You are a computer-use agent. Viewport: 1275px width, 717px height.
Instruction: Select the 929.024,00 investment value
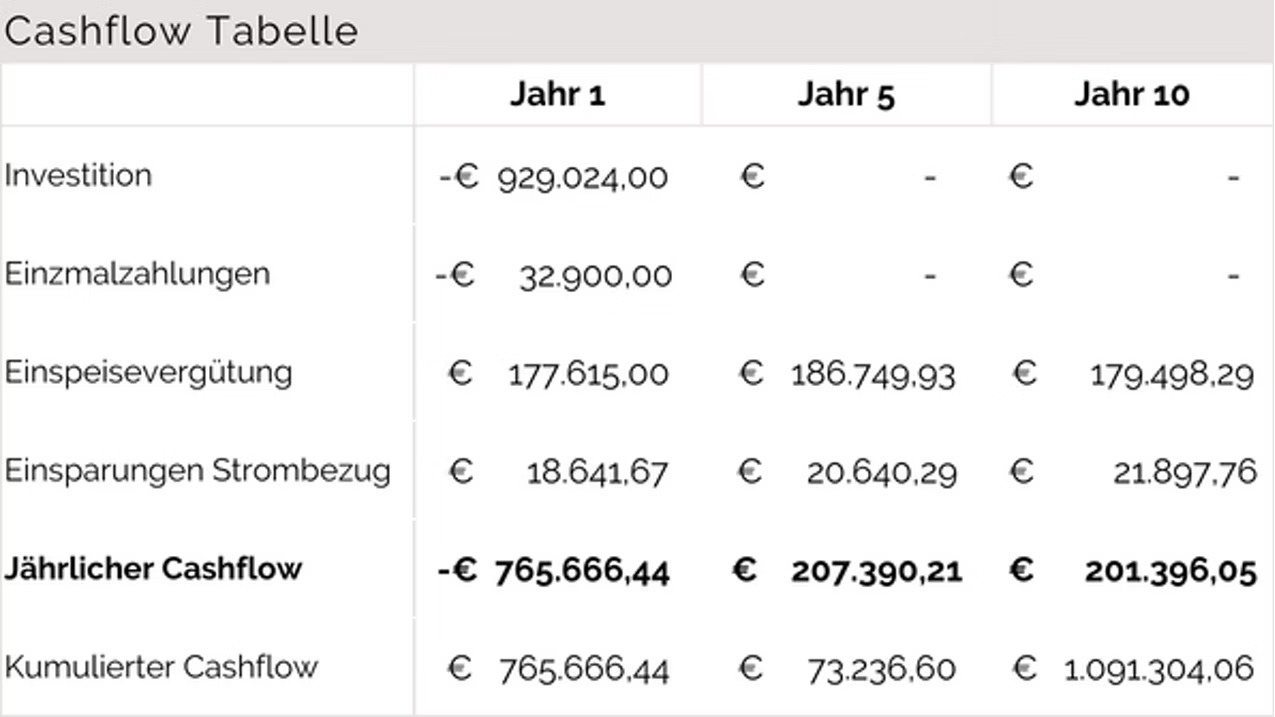[x=583, y=178]
